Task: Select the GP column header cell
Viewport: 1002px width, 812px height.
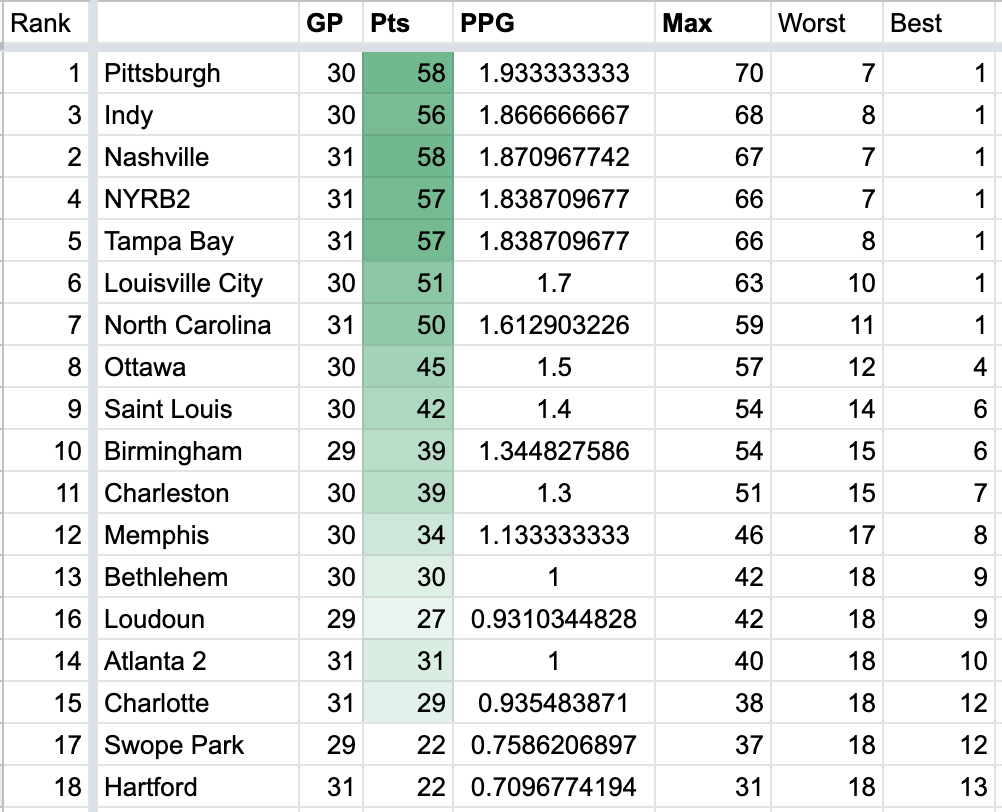Action: 330,22
